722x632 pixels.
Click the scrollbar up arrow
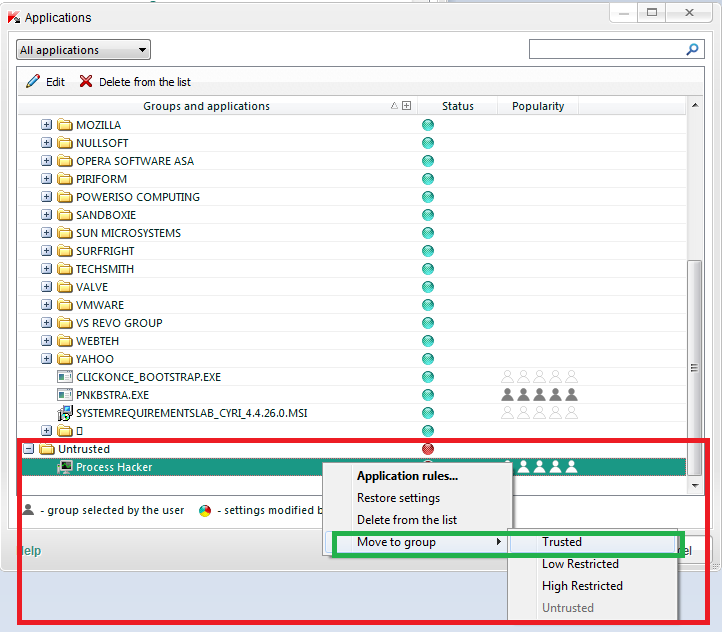pyautogui.click(x=695, y=106)
